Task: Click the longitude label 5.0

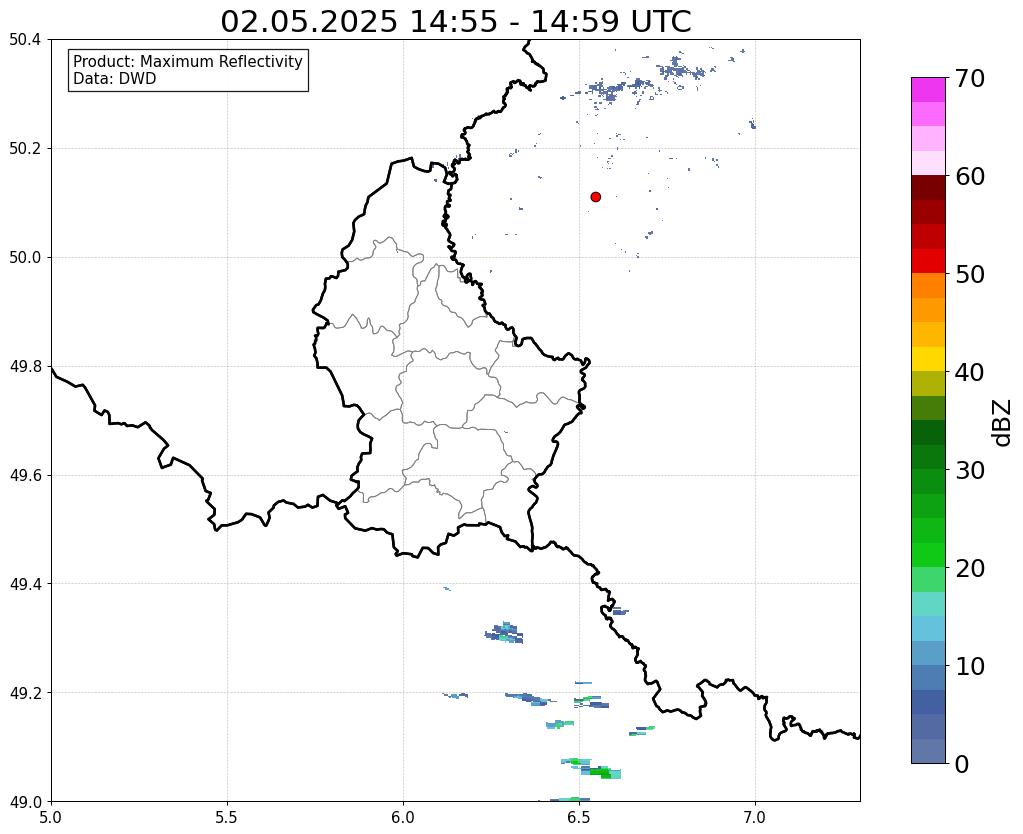Action: click(x=51, y=818)
